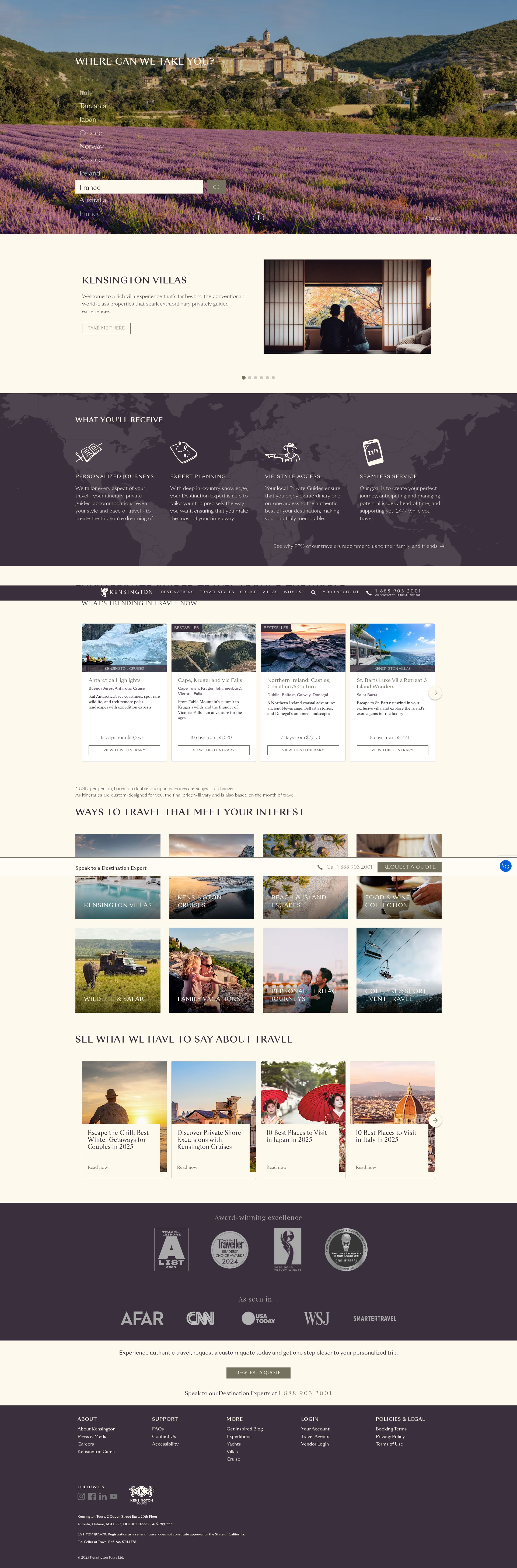Viewport: 517px width, 1568px height.
Task: Select the last dot of the villas slideshow
Action: (x=273, y=377)
